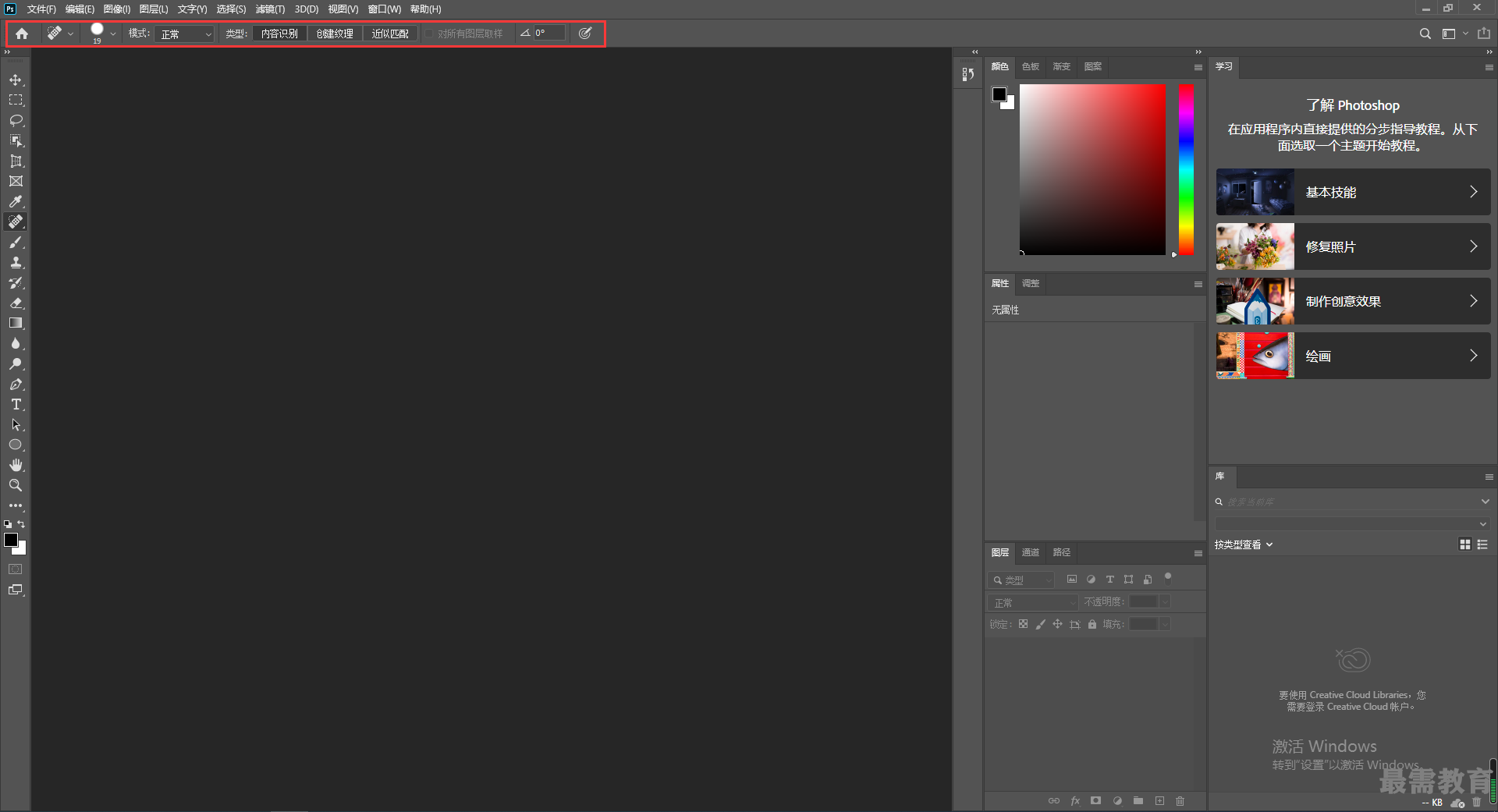The width and height of the screenshot is (1498, 812).
Task: Open the 窗口(W) menu
Action: [384, 9]
